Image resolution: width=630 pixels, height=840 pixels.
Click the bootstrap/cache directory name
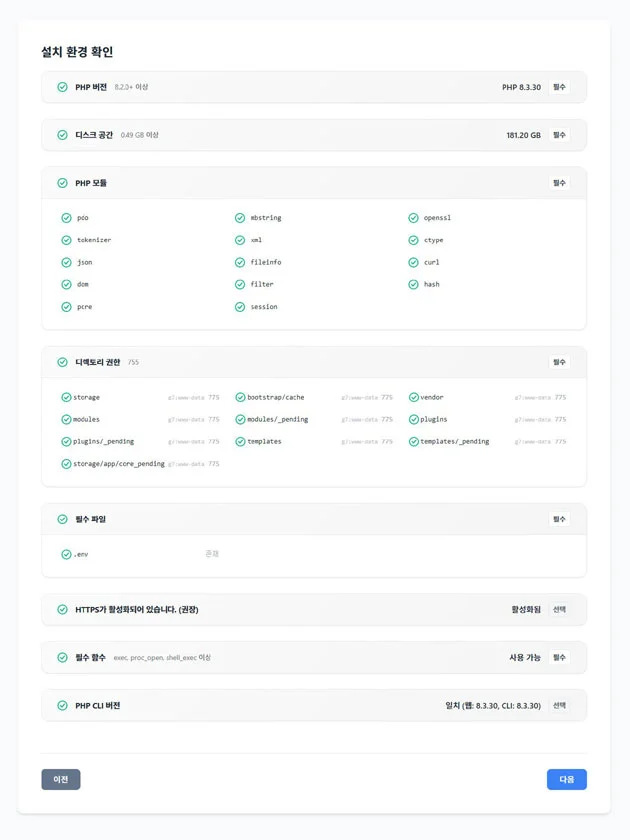[x=276, y=398]
